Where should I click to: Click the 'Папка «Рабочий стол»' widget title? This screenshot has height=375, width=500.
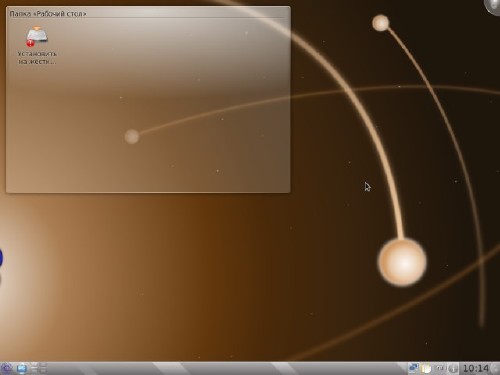click(48, 14)
